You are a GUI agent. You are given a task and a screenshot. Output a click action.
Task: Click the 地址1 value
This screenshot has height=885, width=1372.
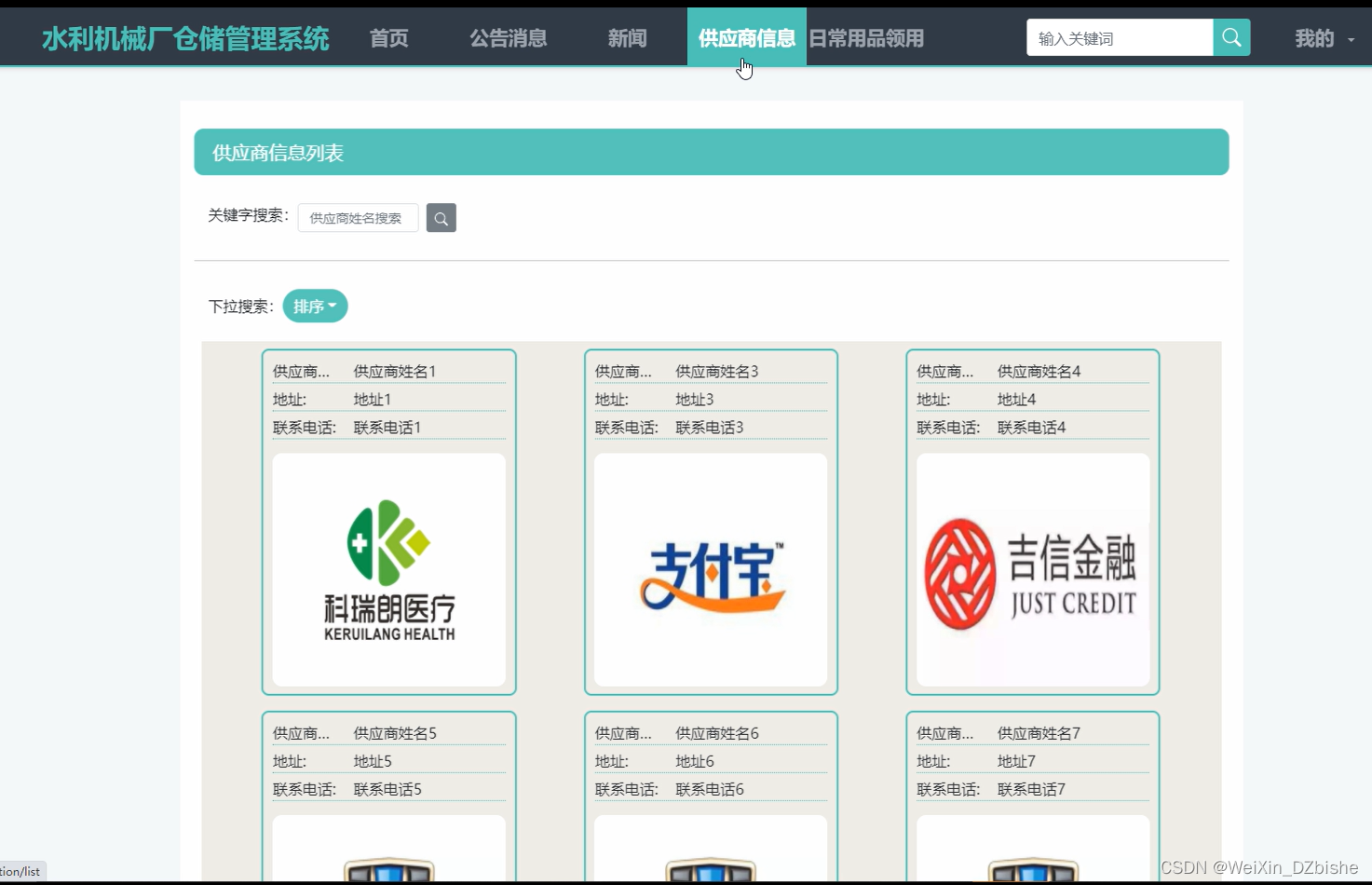373,400
